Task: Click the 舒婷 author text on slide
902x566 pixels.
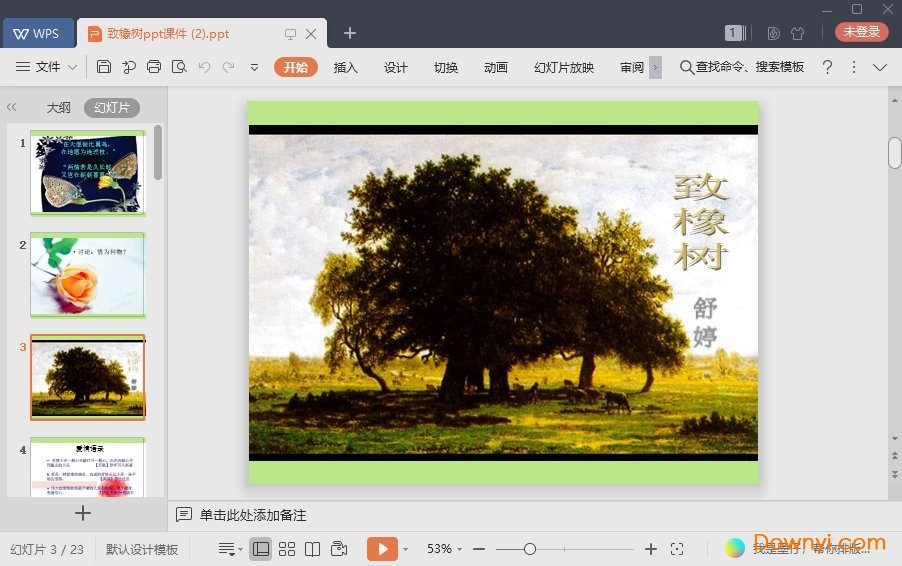Action: pyautogui.click(x=705, y=323)
